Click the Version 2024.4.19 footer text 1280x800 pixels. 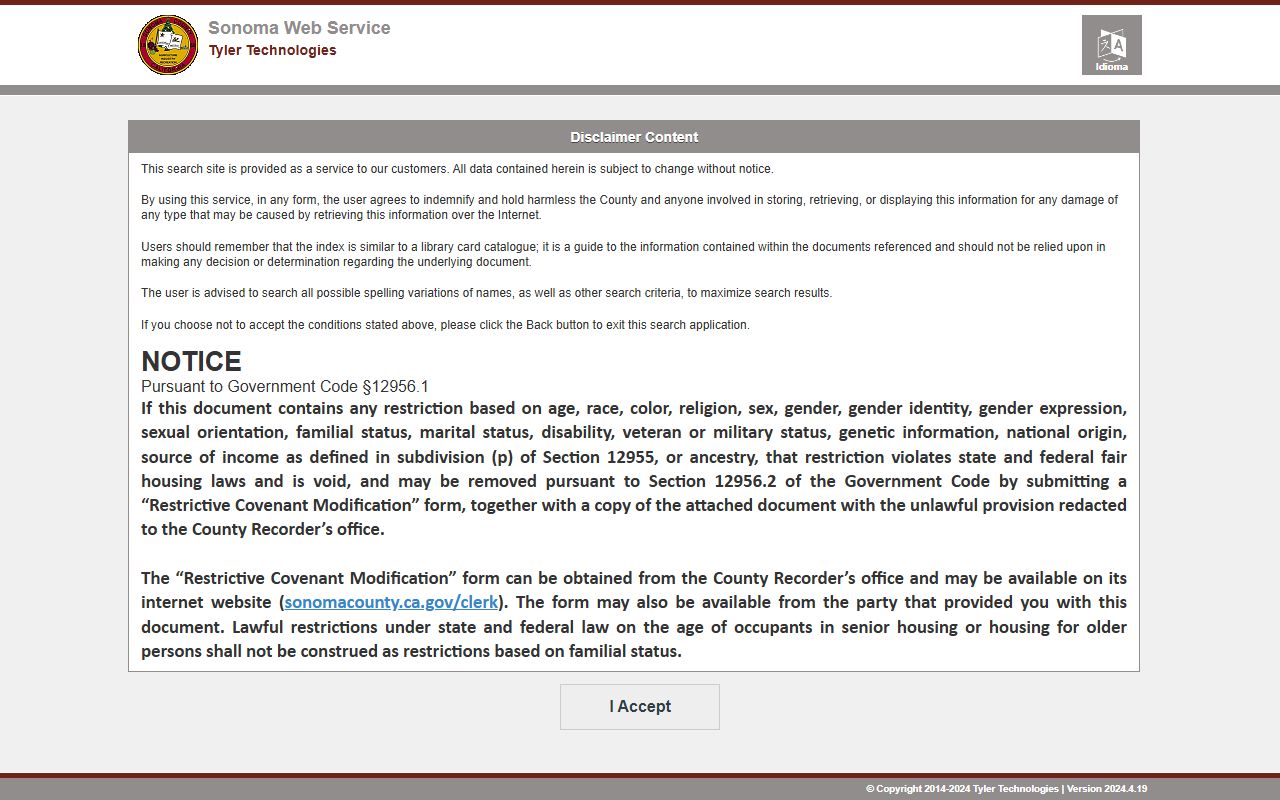pyautogui.click(x=1106, y=789)
